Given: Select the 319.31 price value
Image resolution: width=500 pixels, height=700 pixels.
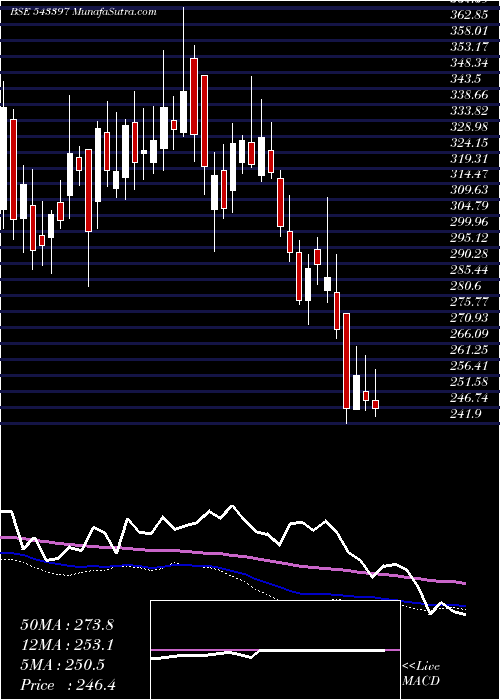Looking at the screenshot, I should point(468,158).
